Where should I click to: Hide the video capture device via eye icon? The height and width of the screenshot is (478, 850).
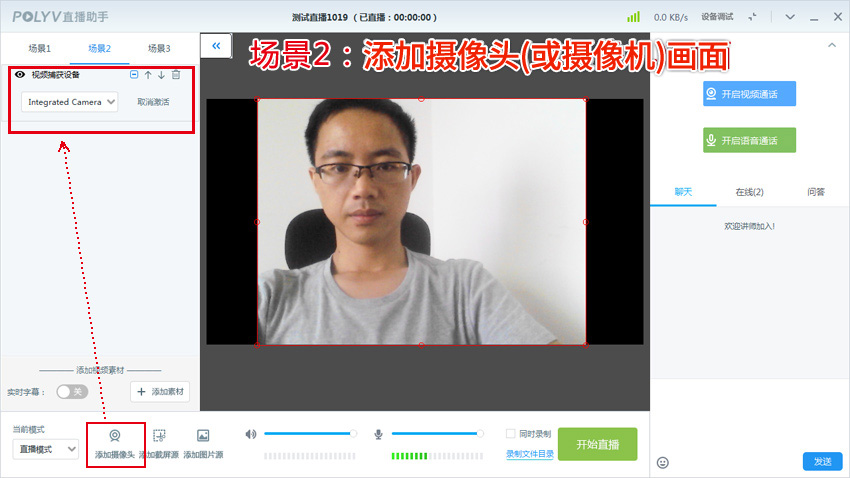click(19, 75)
